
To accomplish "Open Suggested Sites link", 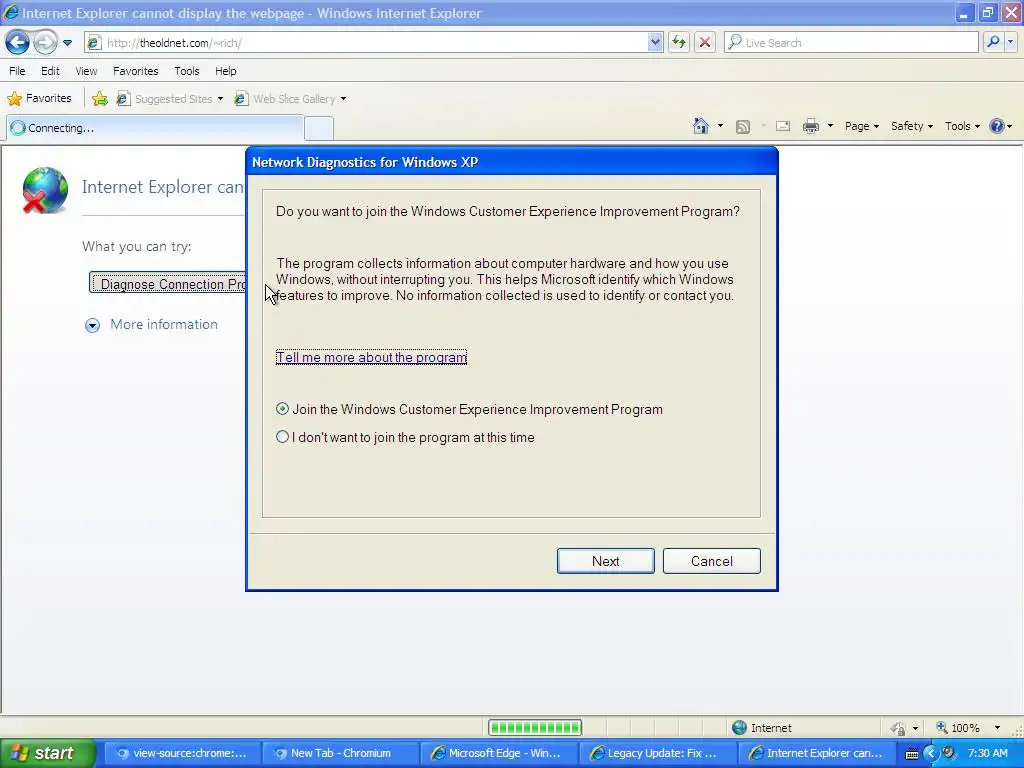I will [167, 99].
